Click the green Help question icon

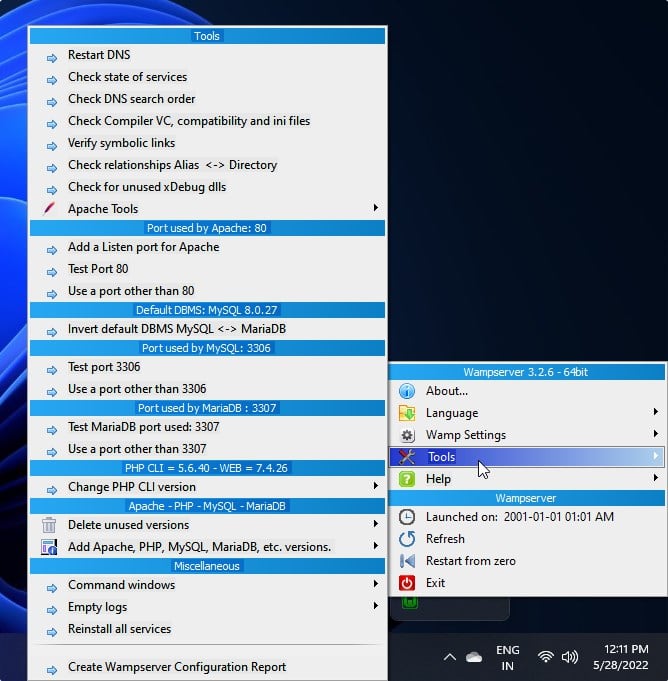(407, 479)
